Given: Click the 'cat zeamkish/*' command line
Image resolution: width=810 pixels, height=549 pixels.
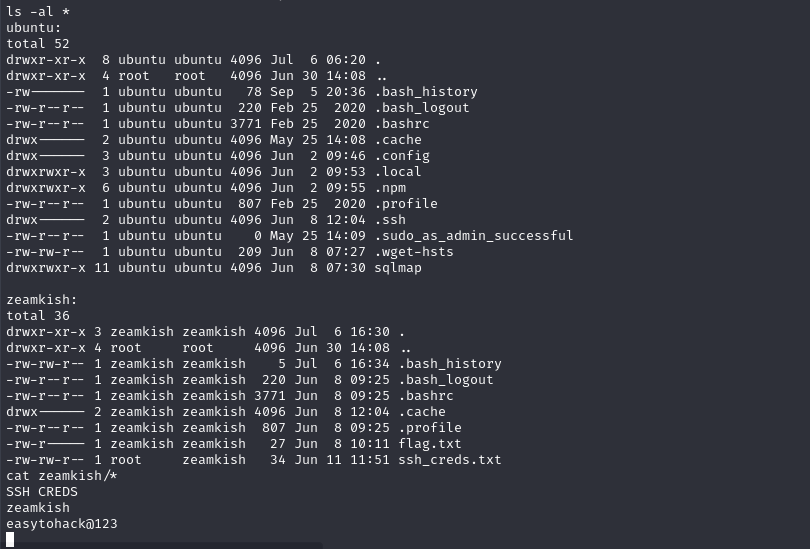Looking at the screenshot, I should pyautogui.click(x=62, y=476).
